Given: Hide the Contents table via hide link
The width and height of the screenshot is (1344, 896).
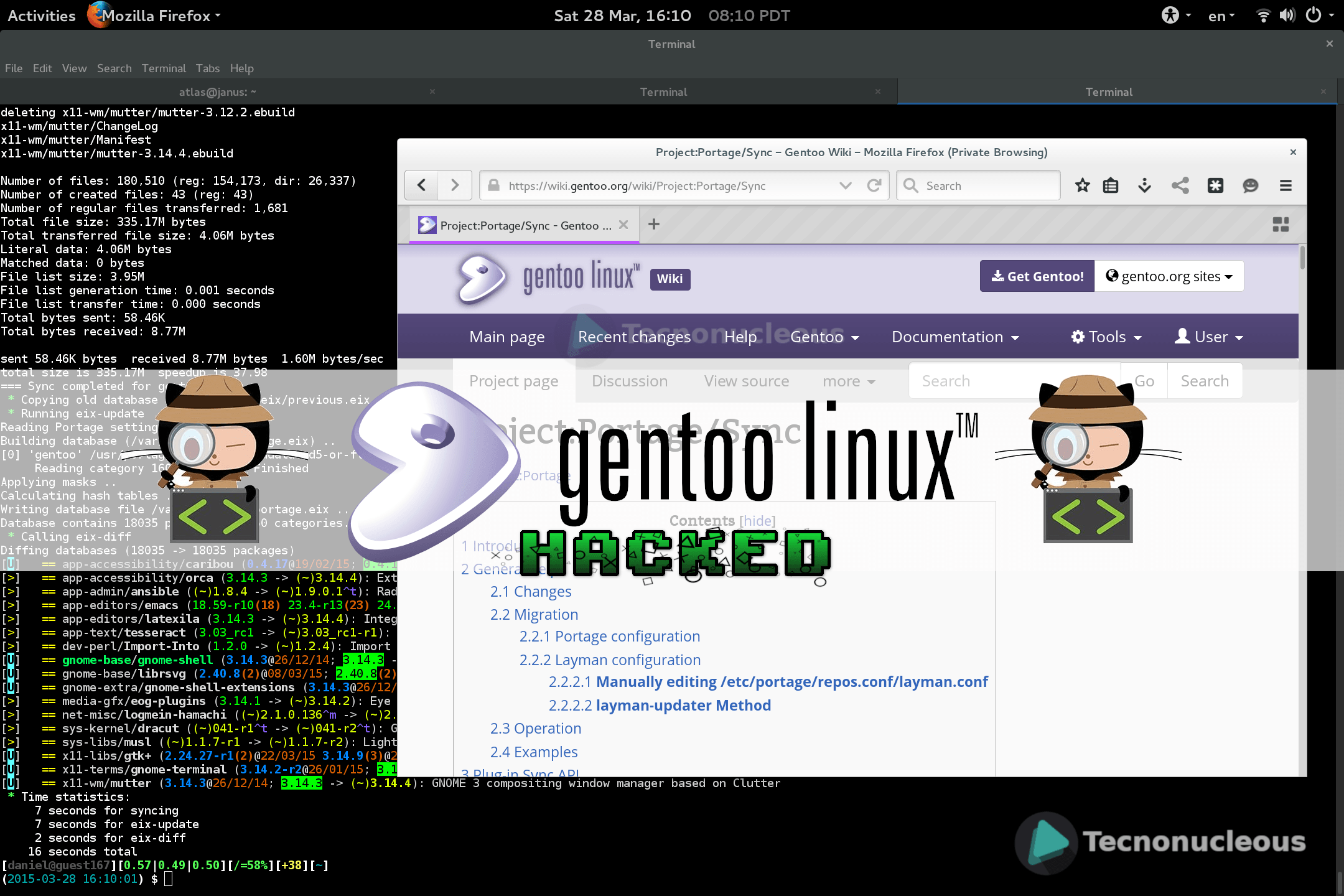Looking at the screenshot, I should (x=757, y=521).
